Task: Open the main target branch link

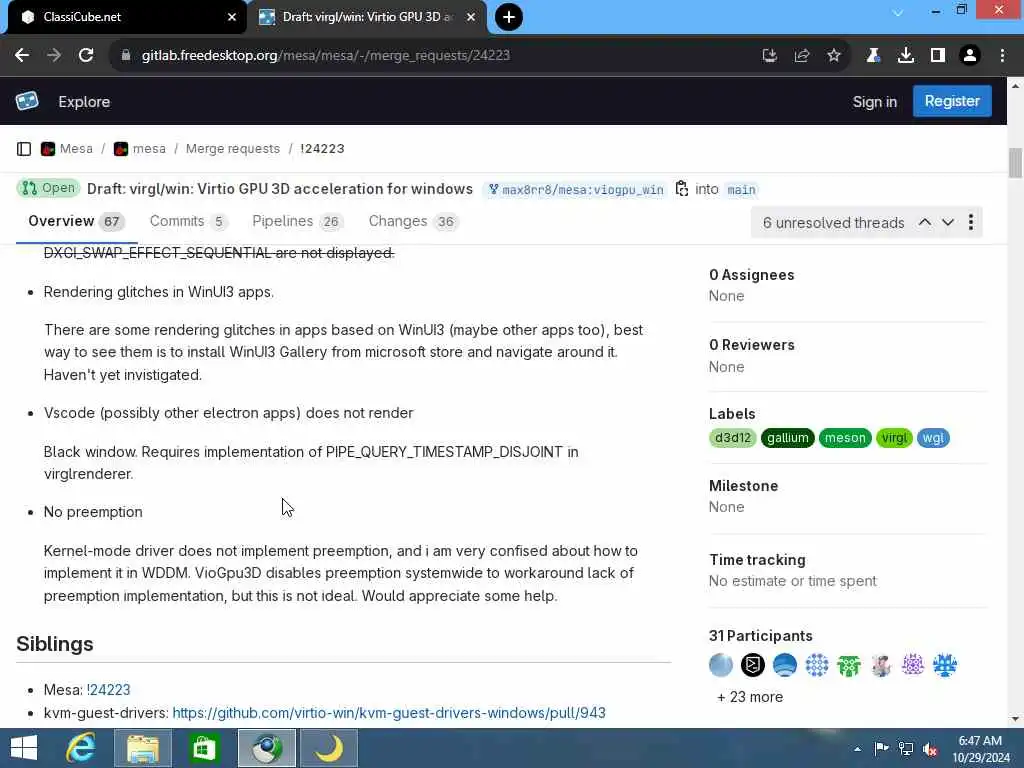Action: click(x=741, y=189)
